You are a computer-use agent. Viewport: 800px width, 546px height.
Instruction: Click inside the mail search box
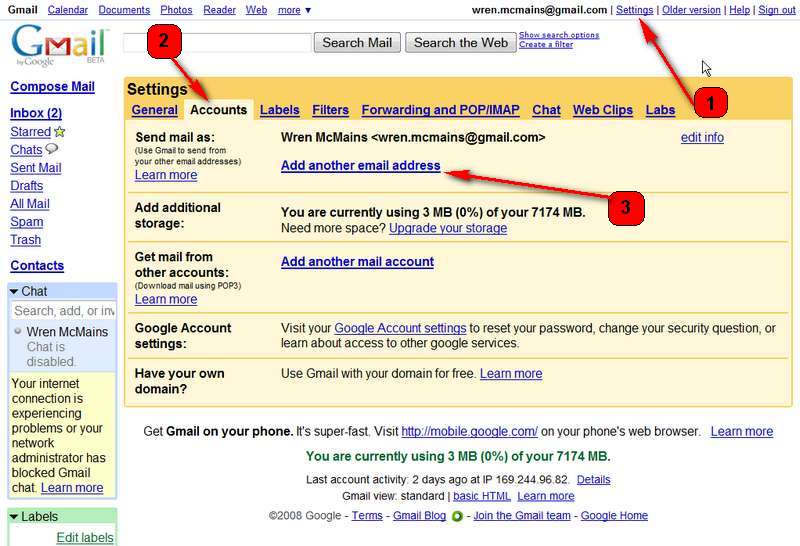click(217, 42)
